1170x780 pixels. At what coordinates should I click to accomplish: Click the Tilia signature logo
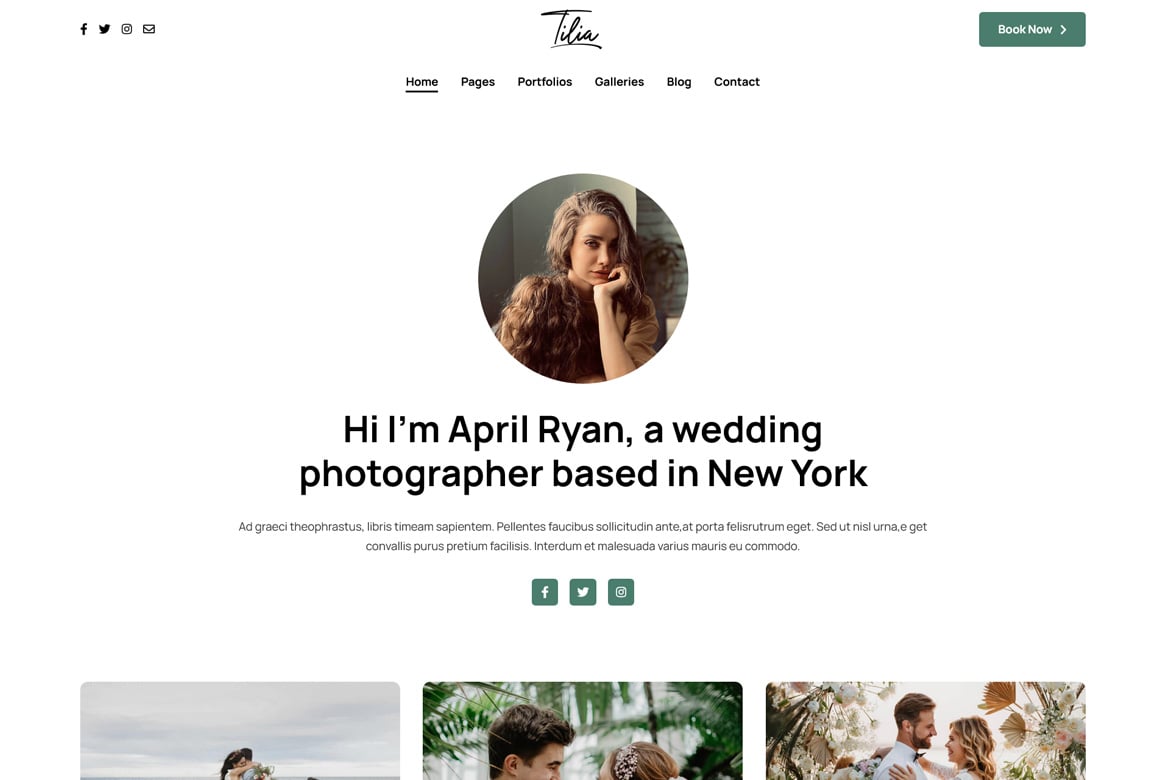(572, 29)
